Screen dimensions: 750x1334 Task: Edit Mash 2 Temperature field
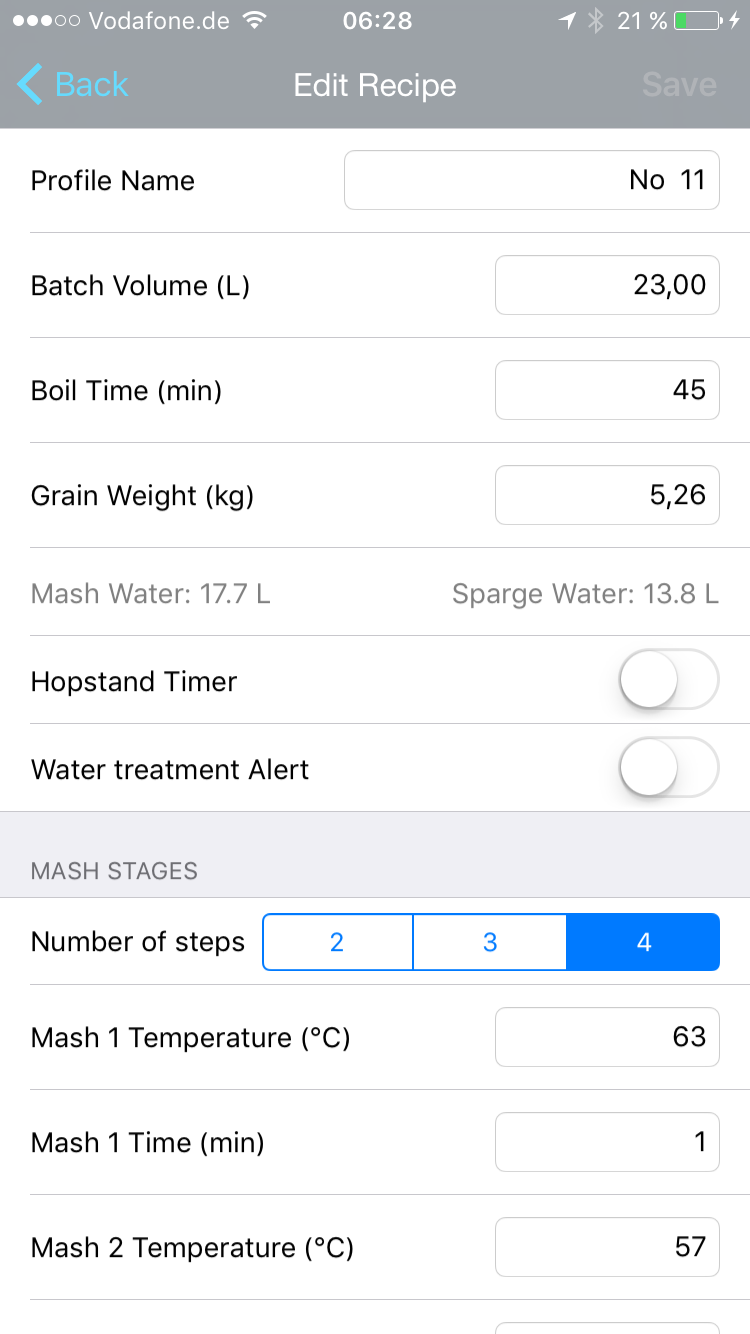click(607, 1247)
